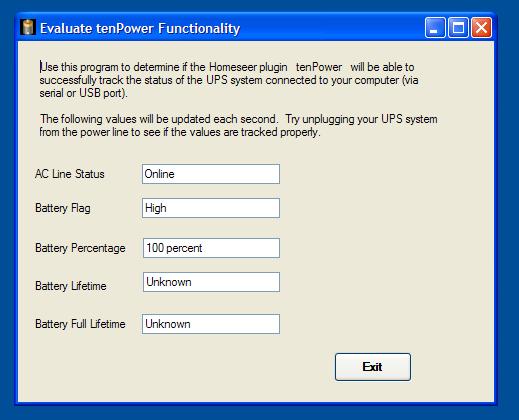This screenshot has height=420, width=519.
Task: Select the Battery Lifetime field showing Unknown
Action: [211, 282]
